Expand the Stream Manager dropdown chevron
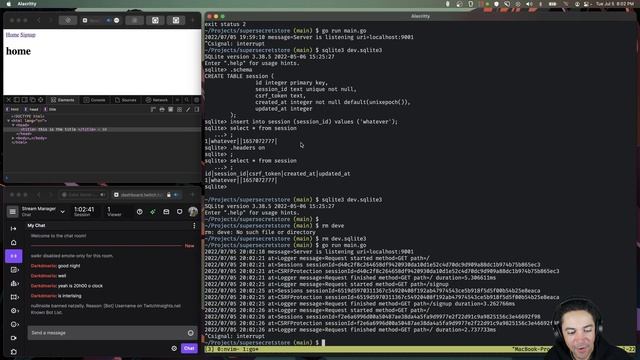This screenshot has height=360, width=640. 62,212
